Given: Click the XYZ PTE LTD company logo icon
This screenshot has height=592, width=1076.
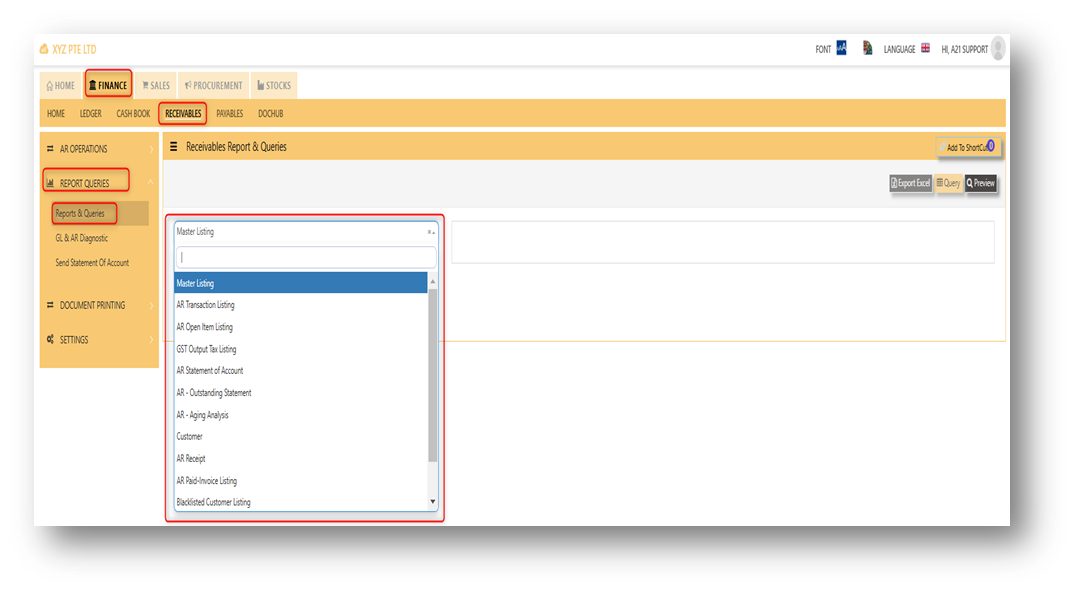Looking at the screenshot, I should 44,49.
